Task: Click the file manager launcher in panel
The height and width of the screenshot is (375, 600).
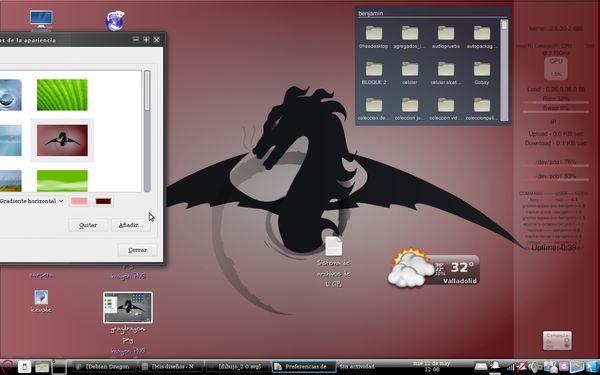Action: (42, 367)
